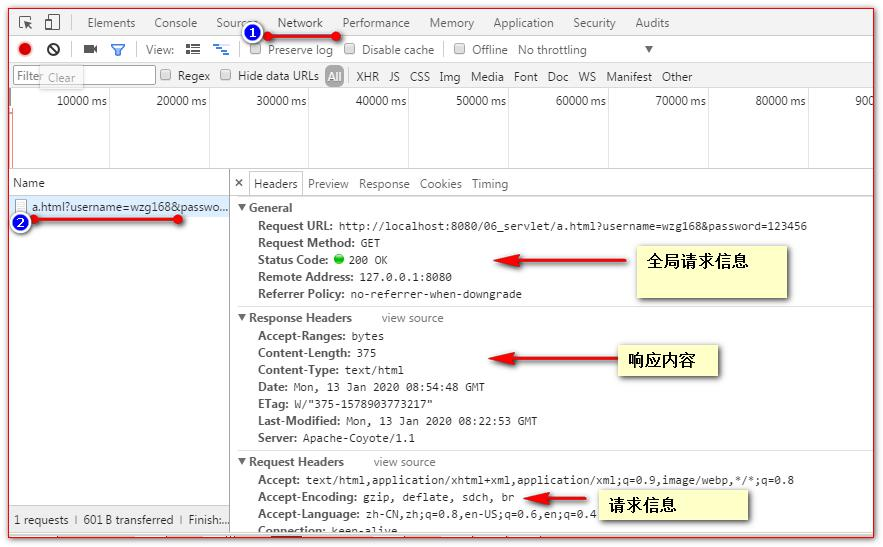
Task: Open the Sources panel tab
Action: point(237,23)
